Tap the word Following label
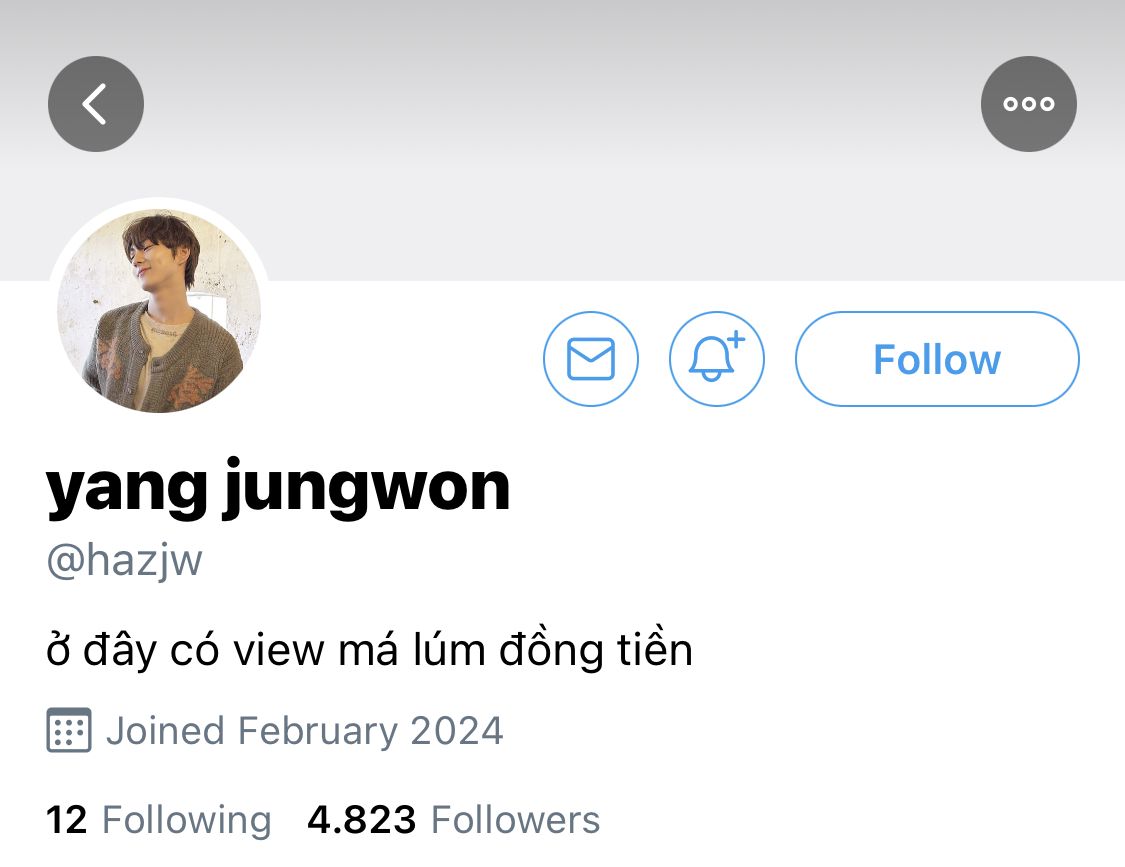 [187, 820]
